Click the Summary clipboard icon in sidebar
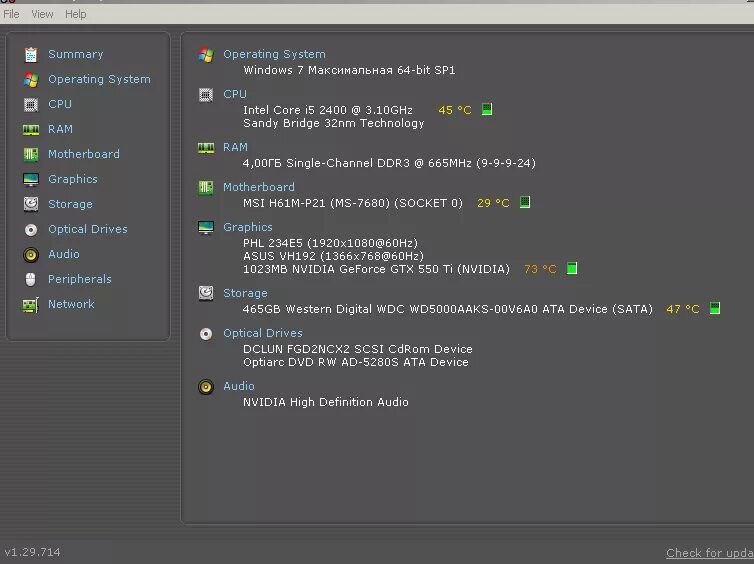Screen dimensions: 754x564 (31, 55)
